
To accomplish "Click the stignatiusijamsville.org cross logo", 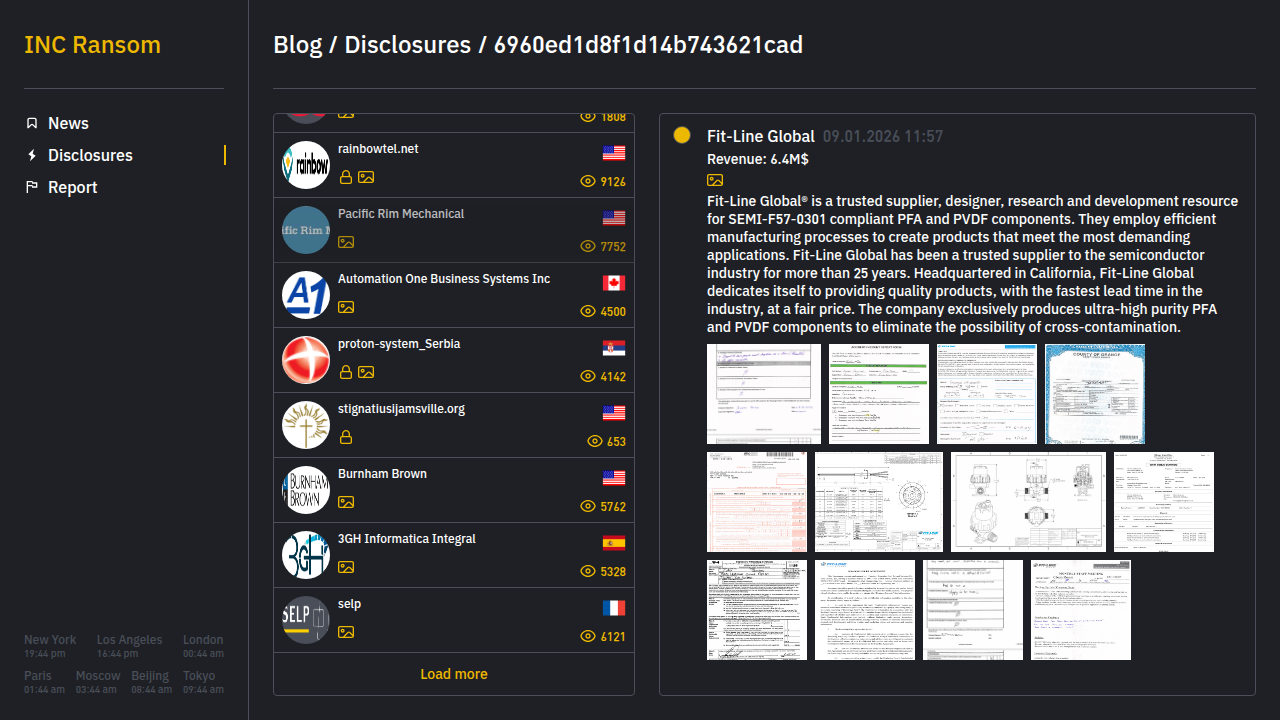I will [x=306, y=425].
